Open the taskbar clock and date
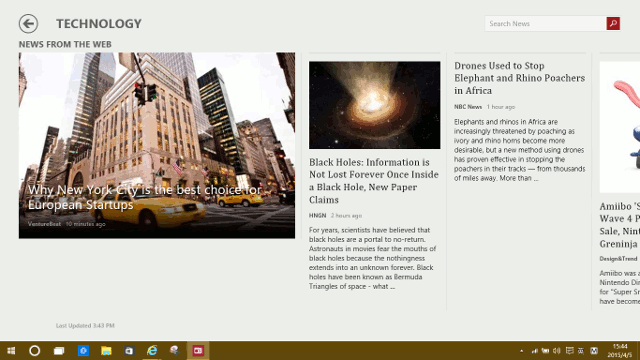Screen dimensions: 640x360 [620, 351]
